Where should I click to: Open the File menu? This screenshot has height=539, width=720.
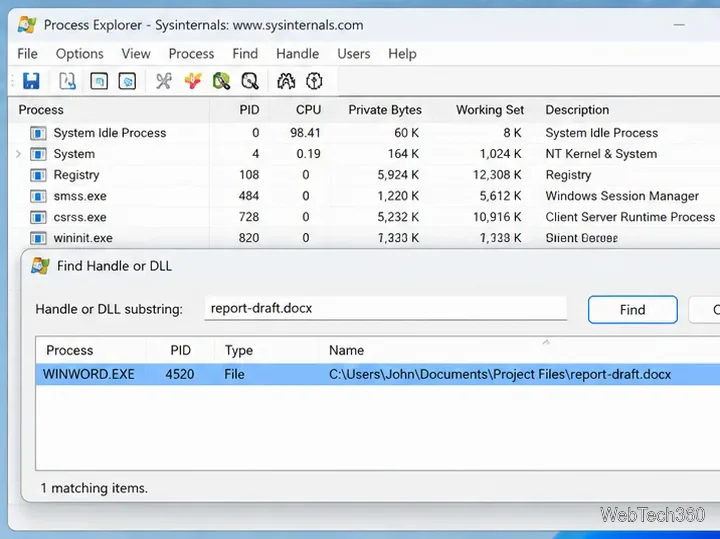[x=28, y=54]
